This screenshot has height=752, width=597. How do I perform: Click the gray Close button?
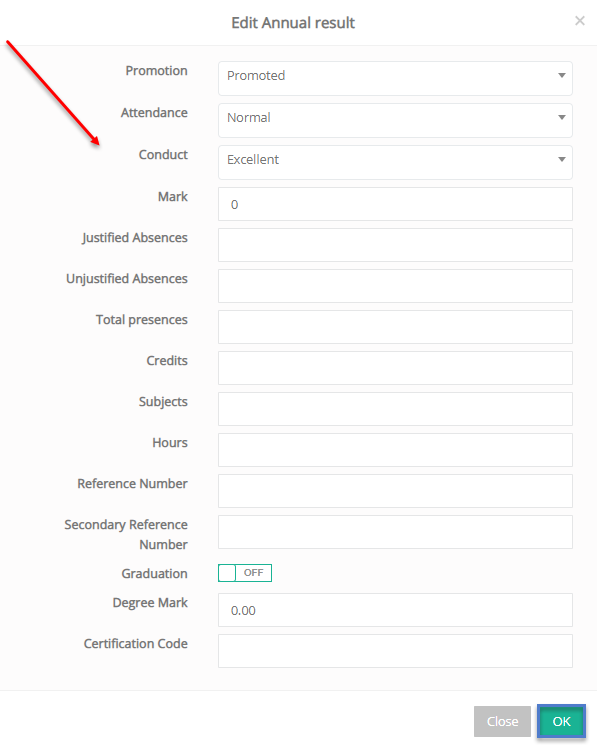(502, 721)
